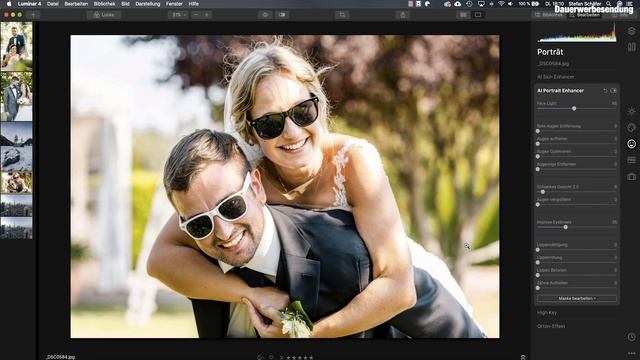Toggle AI Portrait Enhancer filter visibility
The height and width of the screenshot is (360, 640).
point(613,91)
